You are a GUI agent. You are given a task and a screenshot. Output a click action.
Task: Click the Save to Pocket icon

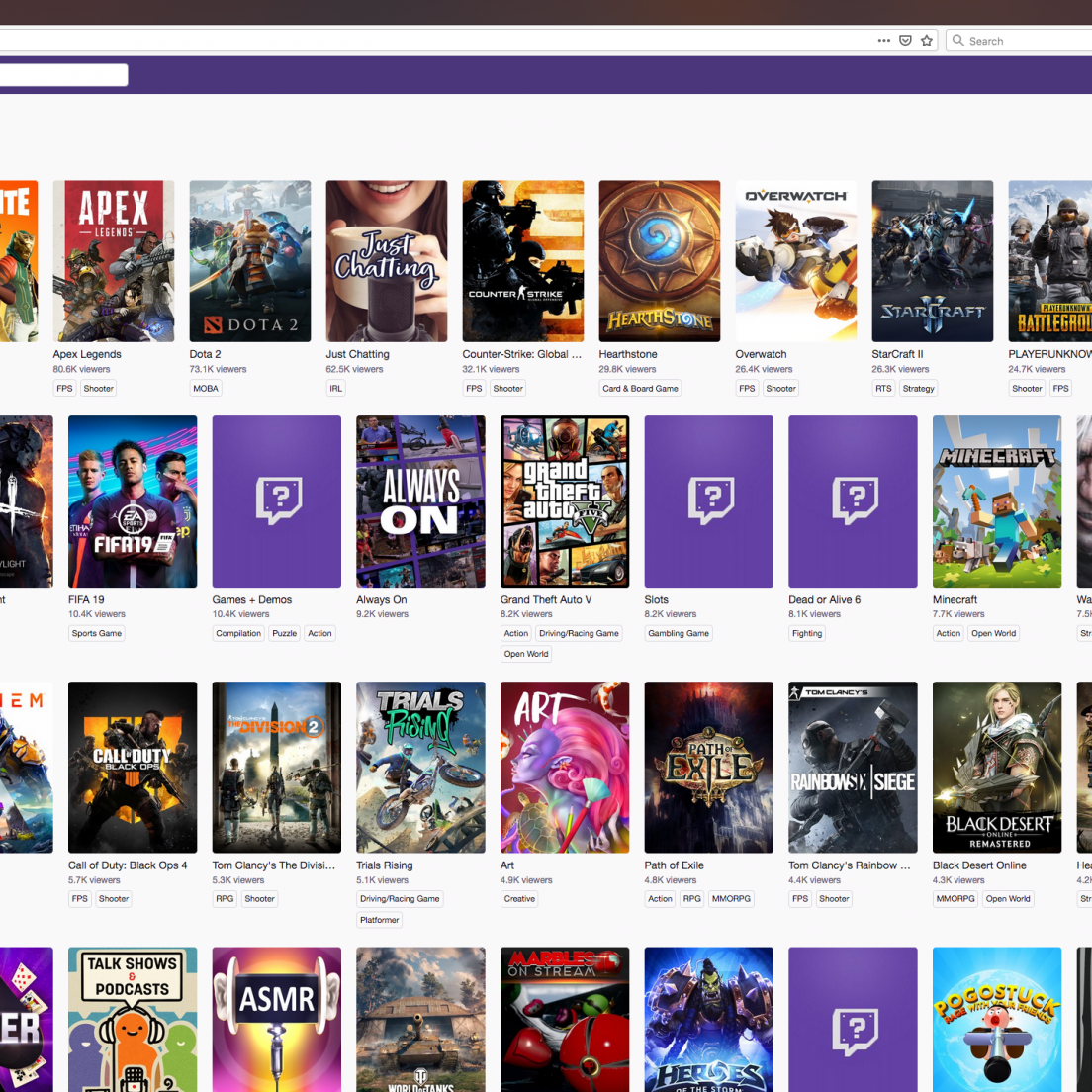(905, 41)
